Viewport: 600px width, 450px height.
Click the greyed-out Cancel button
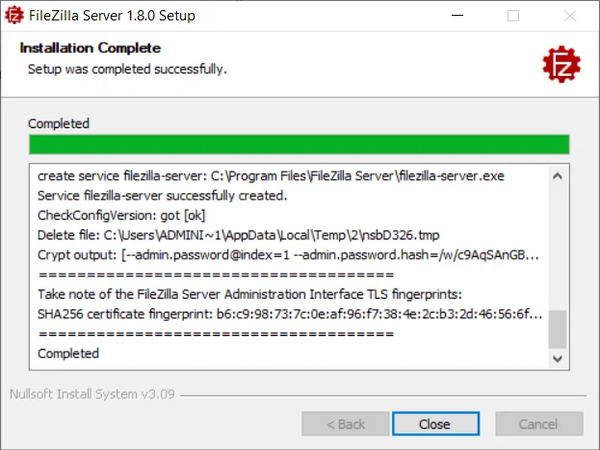tap(537, 424)
